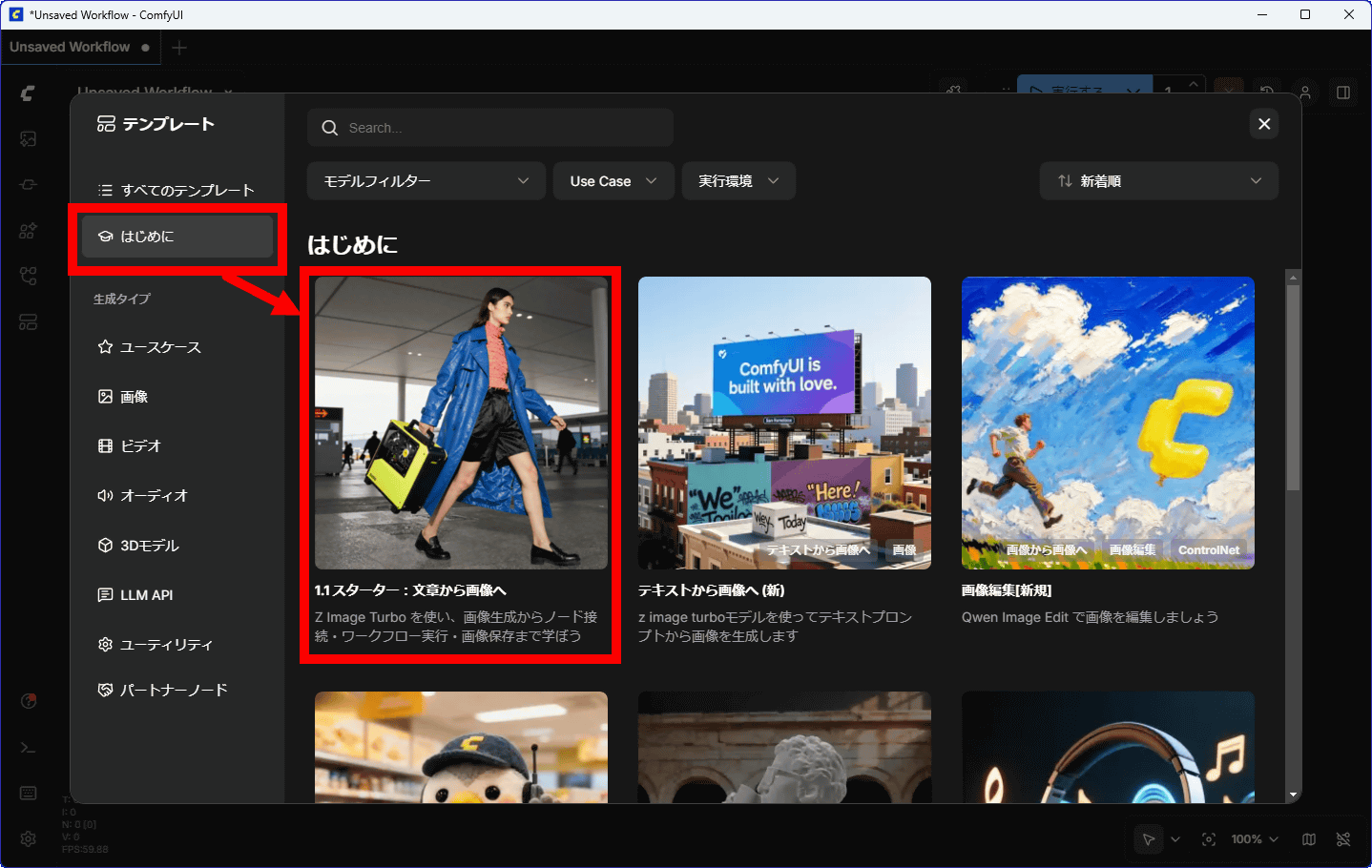Open the オーディオ category
This screenshot has width=1372, height=868.
tap(154, 496)
